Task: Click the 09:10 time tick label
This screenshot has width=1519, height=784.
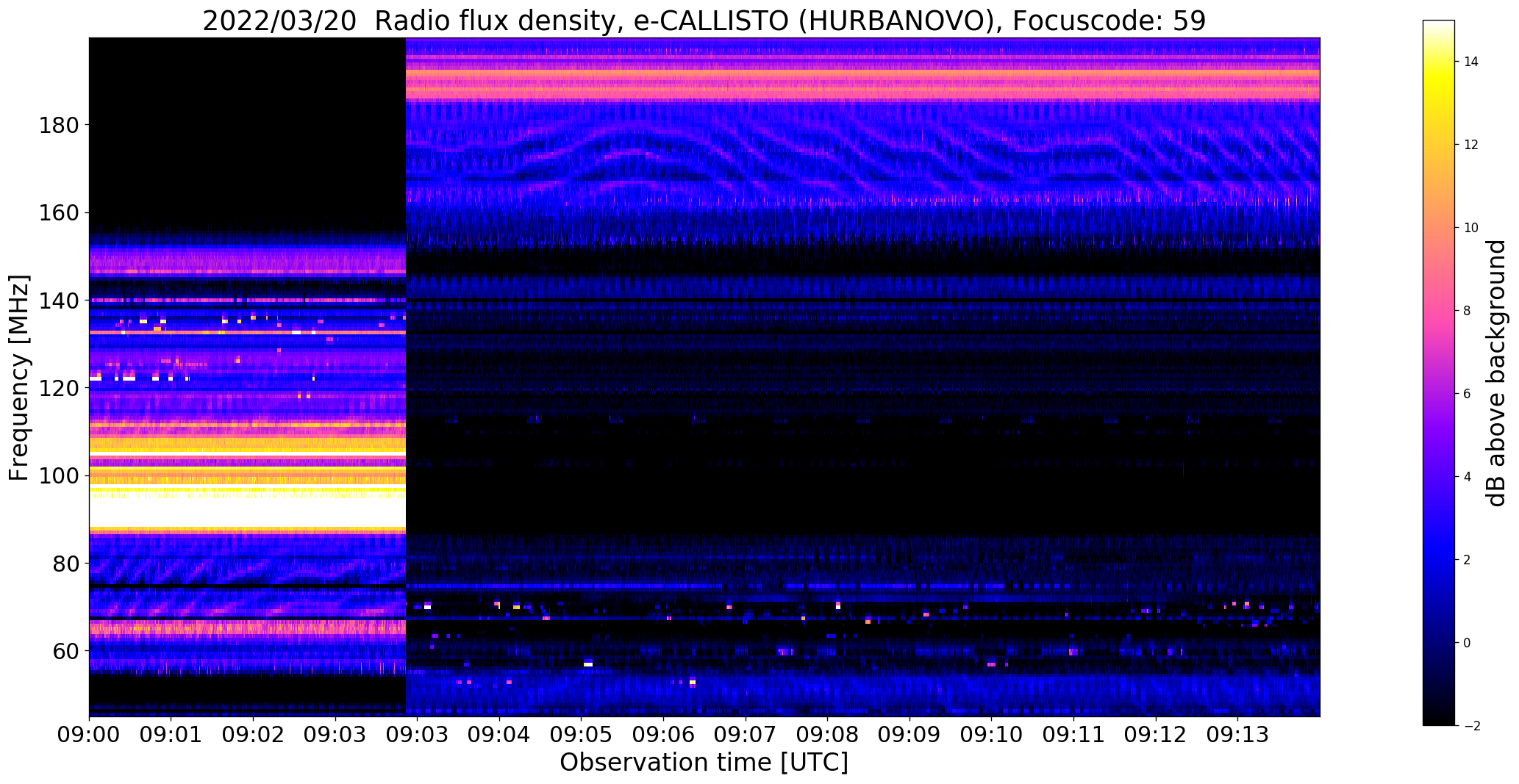Action: 991,736
